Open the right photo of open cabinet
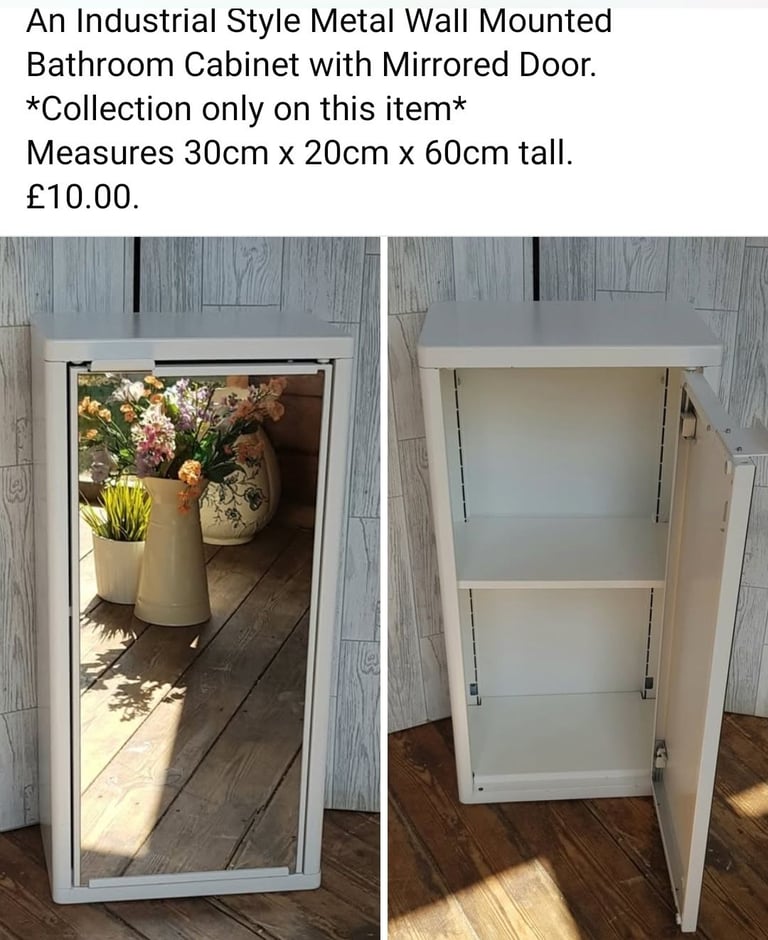The width and height of the screenshot is (768, 940). click(x=578, y=588)
